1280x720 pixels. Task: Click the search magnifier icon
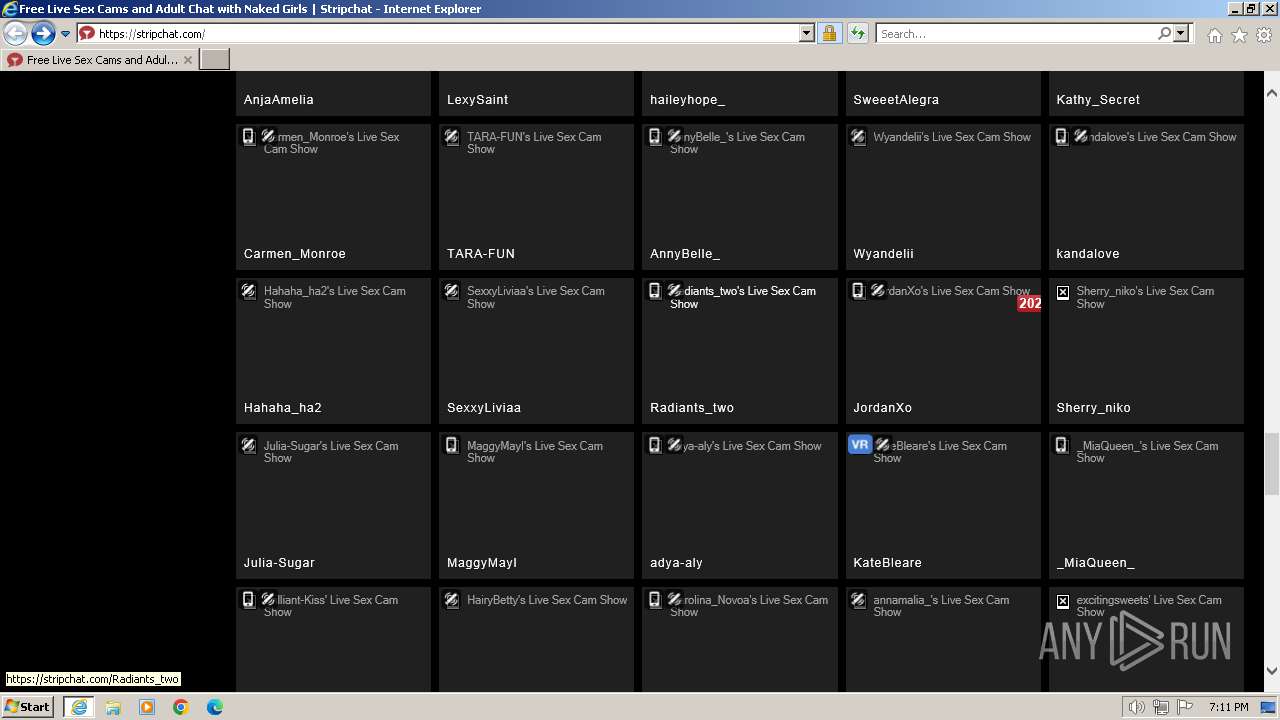point(1164,34)
